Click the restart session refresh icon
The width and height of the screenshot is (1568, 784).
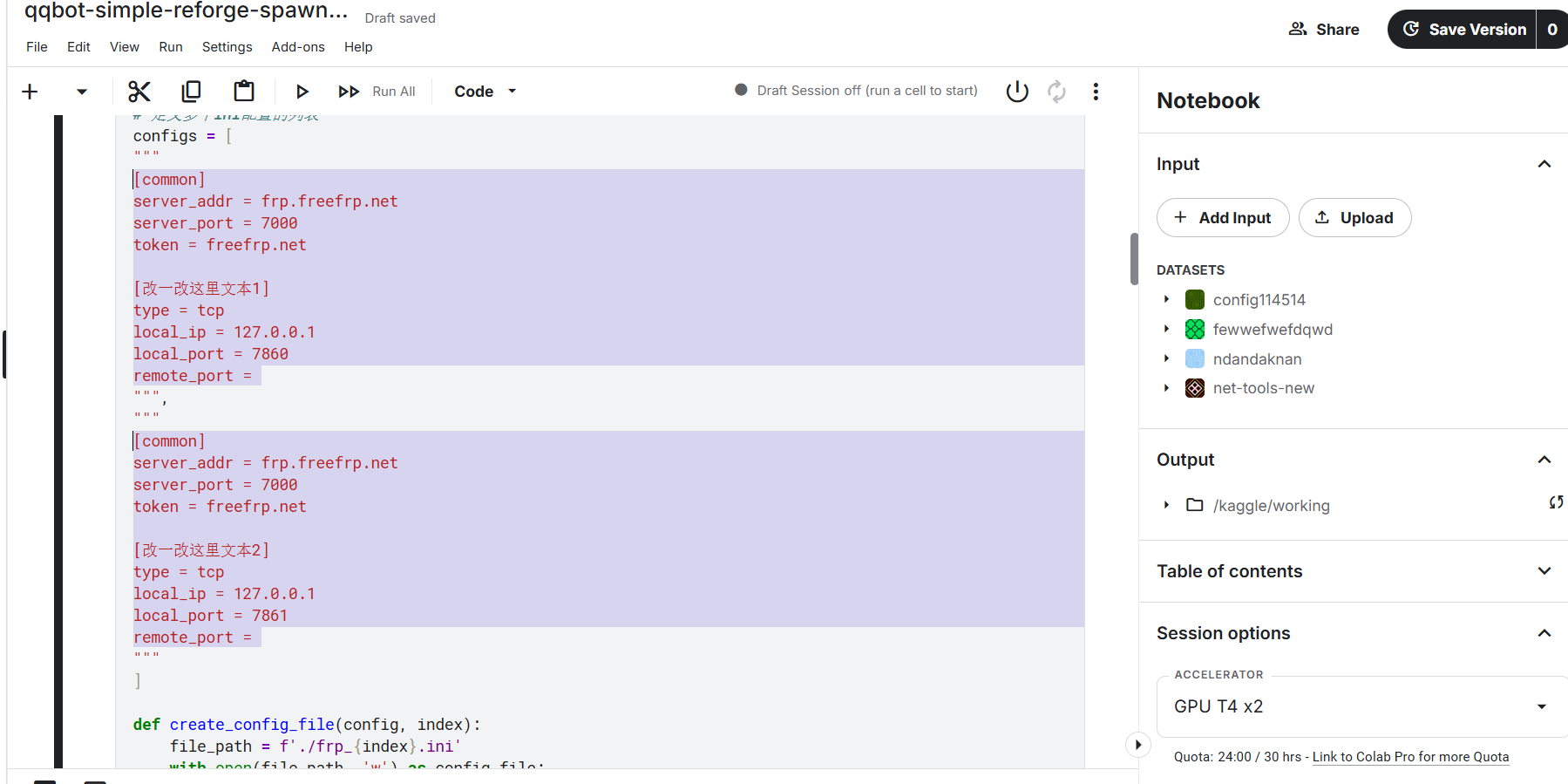(x=1056, y=92)
